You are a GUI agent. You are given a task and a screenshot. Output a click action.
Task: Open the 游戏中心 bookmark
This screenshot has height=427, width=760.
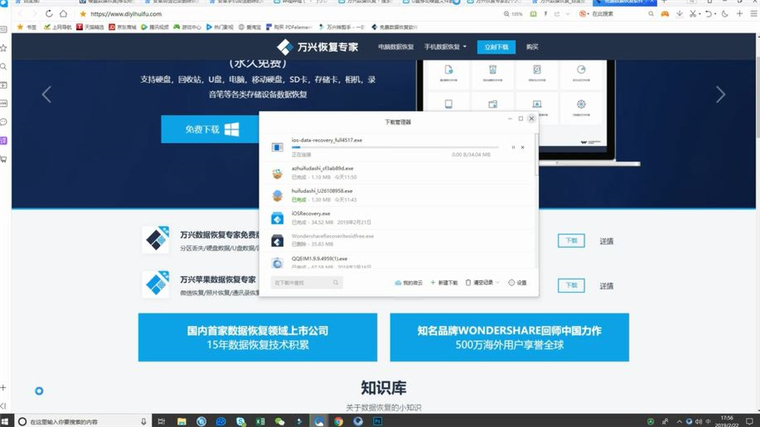pyautogui.click(x=187, y=27)
